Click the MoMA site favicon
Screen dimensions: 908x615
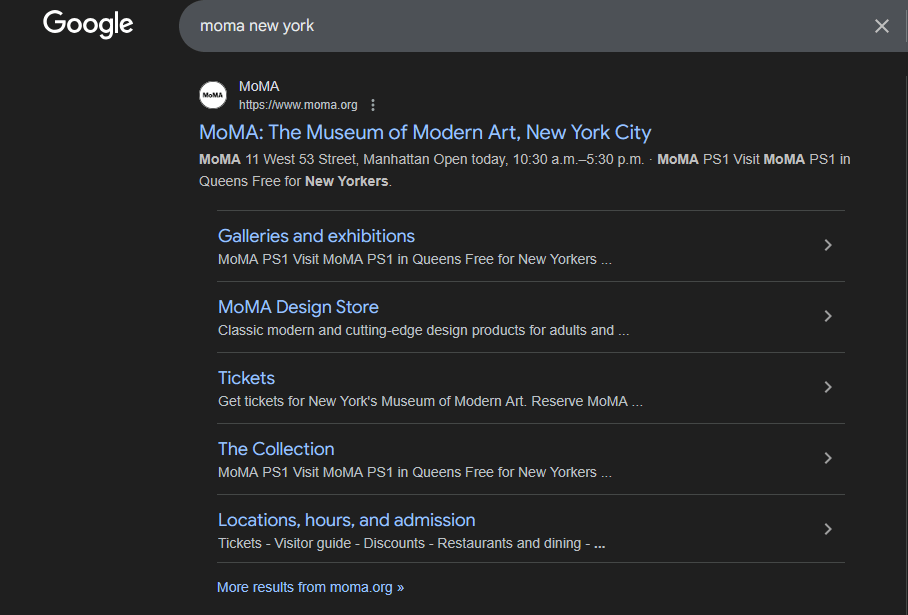pos(213,95)
